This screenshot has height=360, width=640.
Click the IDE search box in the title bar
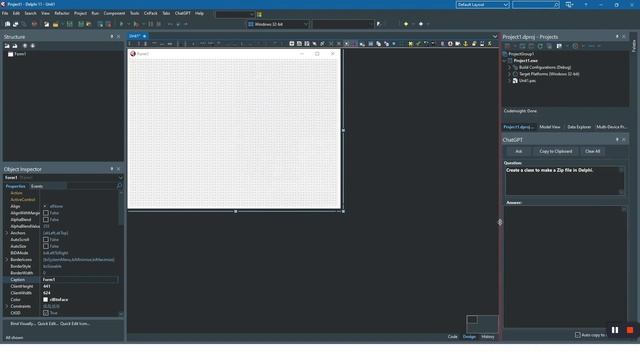[536, 4]
